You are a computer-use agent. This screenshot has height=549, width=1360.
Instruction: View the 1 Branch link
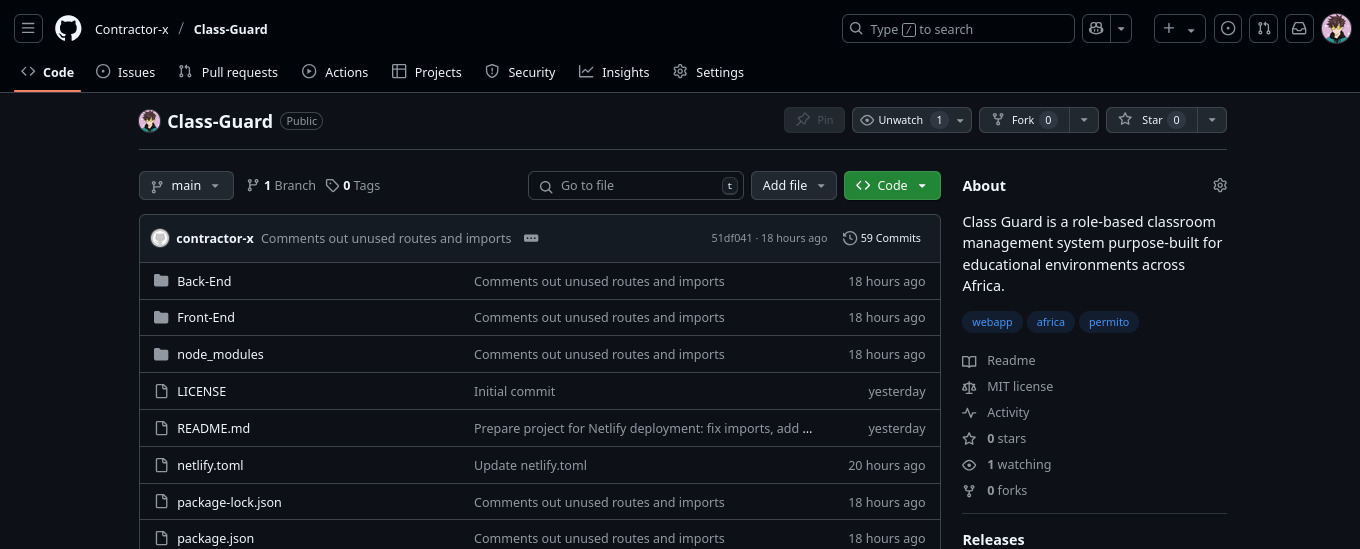281,185
